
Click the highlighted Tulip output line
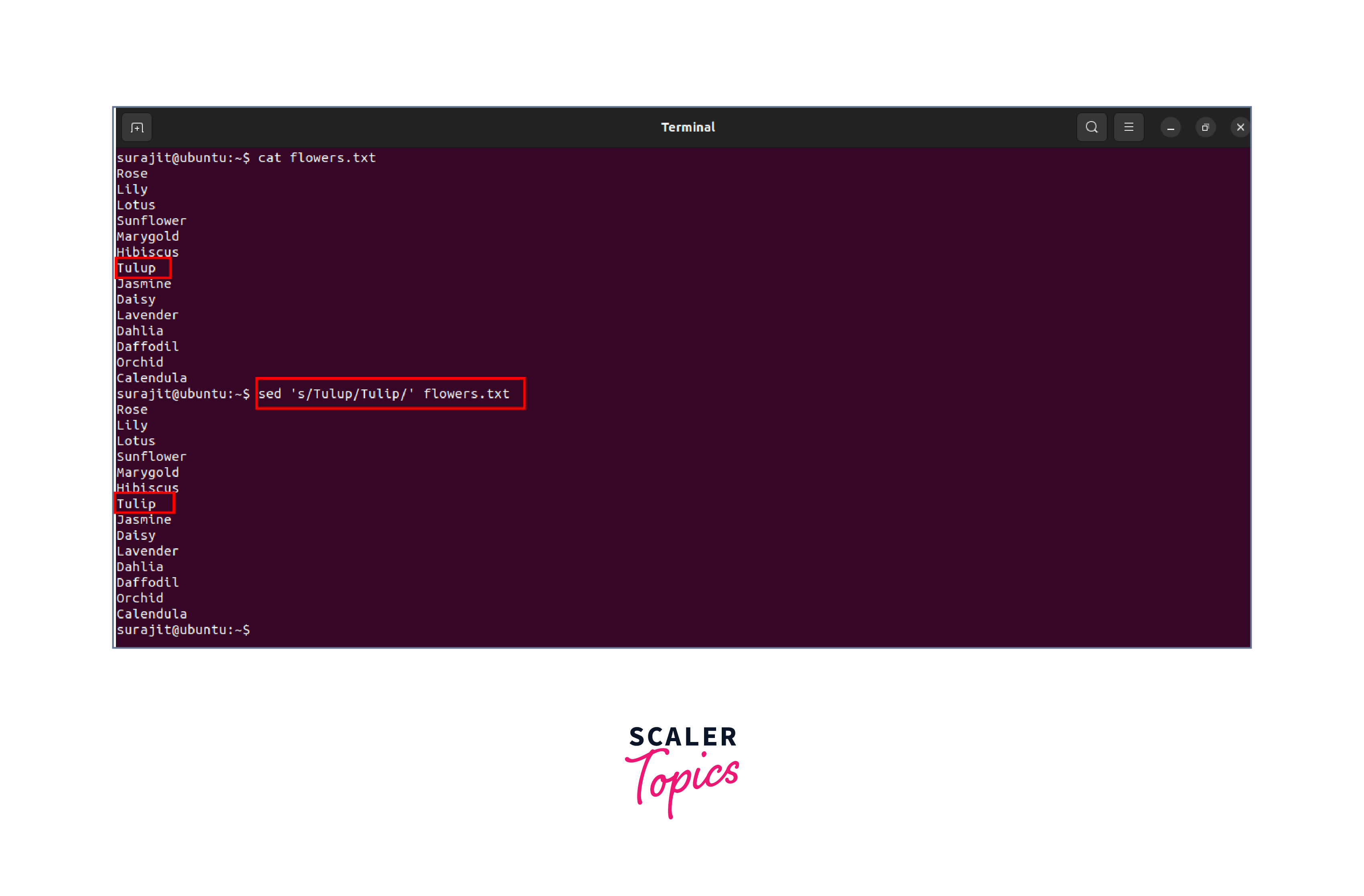tap(136, 504)
